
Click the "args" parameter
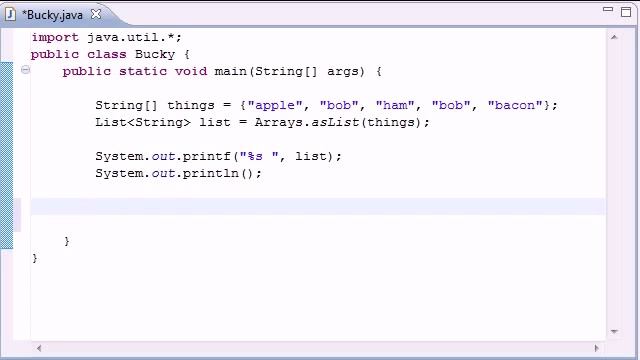pos(342,72)
